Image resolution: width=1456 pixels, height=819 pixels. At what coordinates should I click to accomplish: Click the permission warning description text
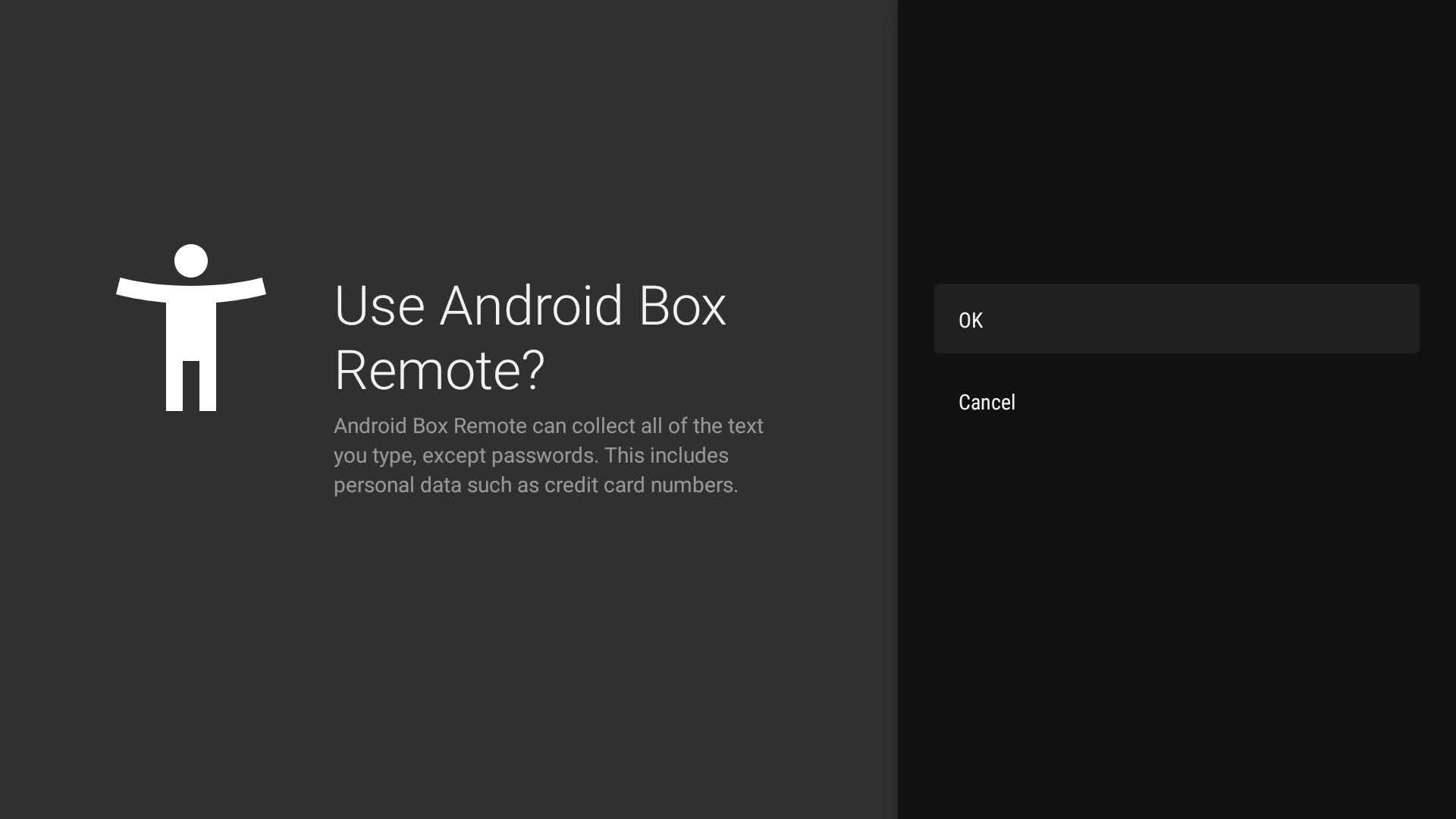[x=548, y=455]
